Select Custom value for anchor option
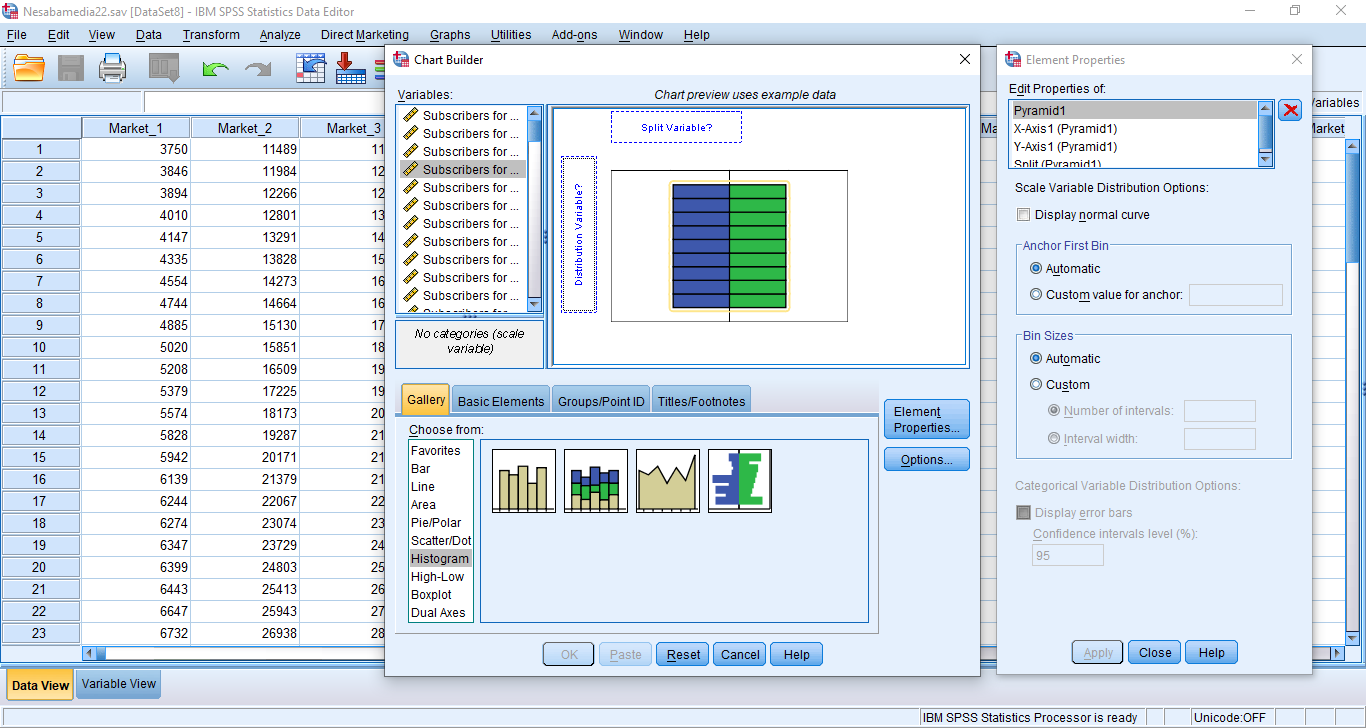 1036,295
